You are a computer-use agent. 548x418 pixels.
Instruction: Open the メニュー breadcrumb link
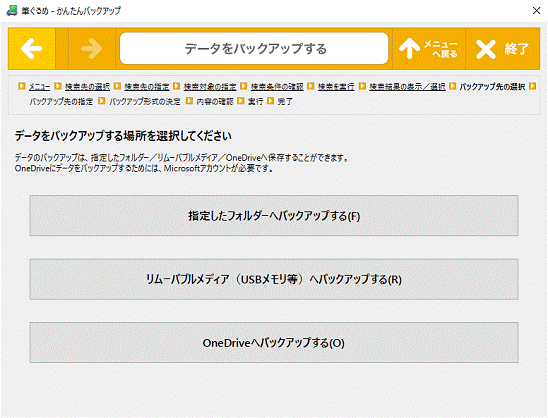[39, 86]
